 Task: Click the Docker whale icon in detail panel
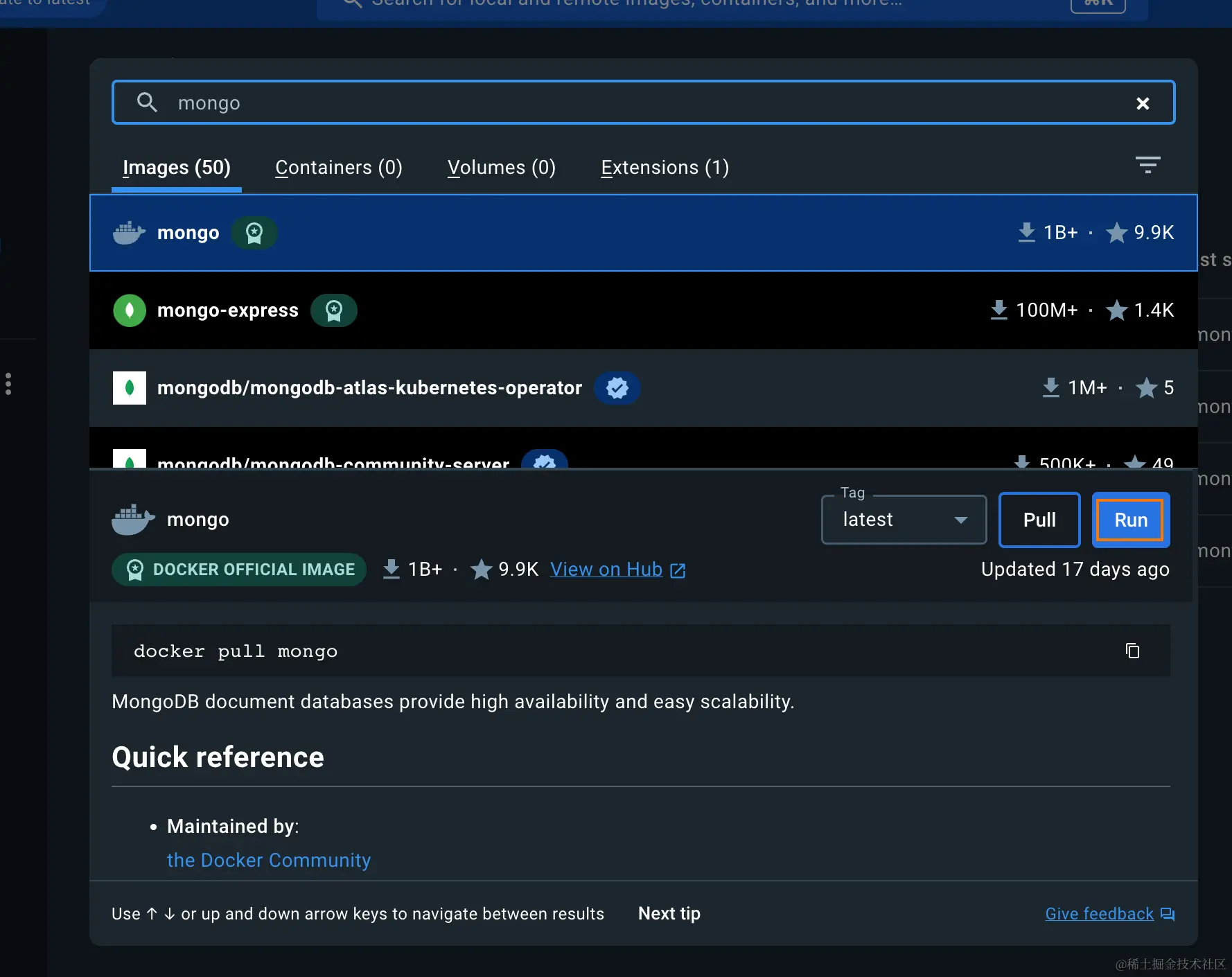point(133,520)
